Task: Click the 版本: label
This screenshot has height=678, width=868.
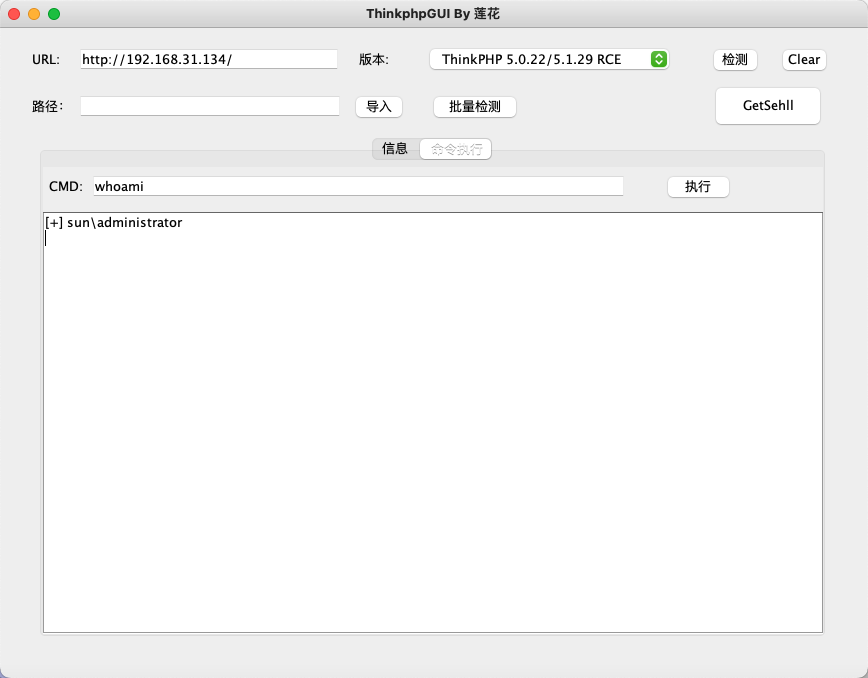Action: pyautogui.click(x=374, y=59)
